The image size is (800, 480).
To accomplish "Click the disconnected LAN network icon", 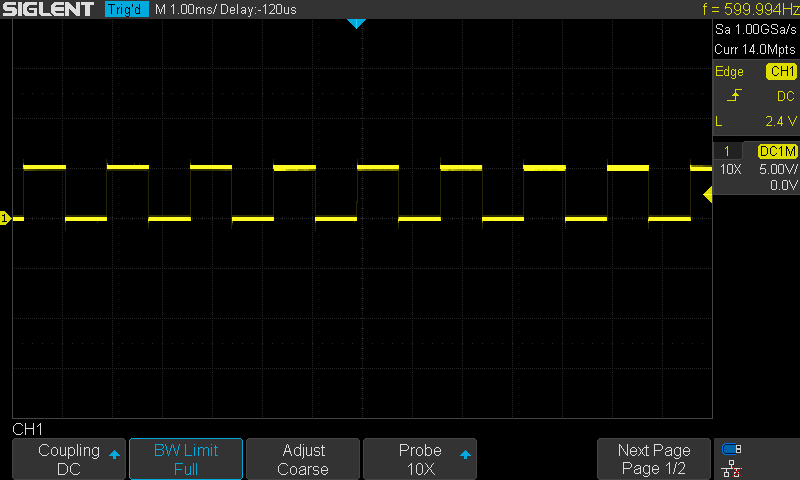I will [x=732, y=468].
